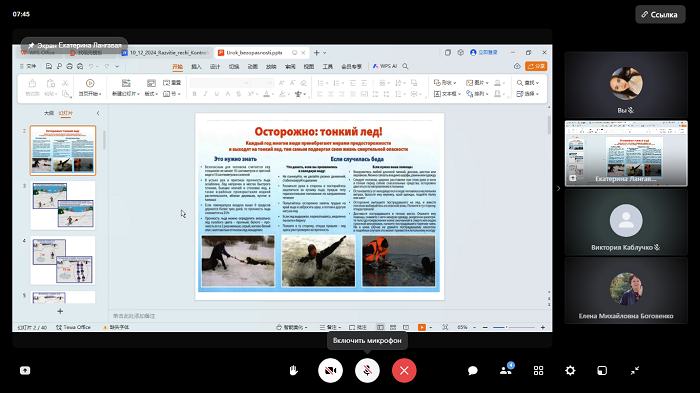Image resolution: width=700 pixels, height=393 pixels.
Task: Click the zoom slider in status bar
Action: [x=513, y=327]
